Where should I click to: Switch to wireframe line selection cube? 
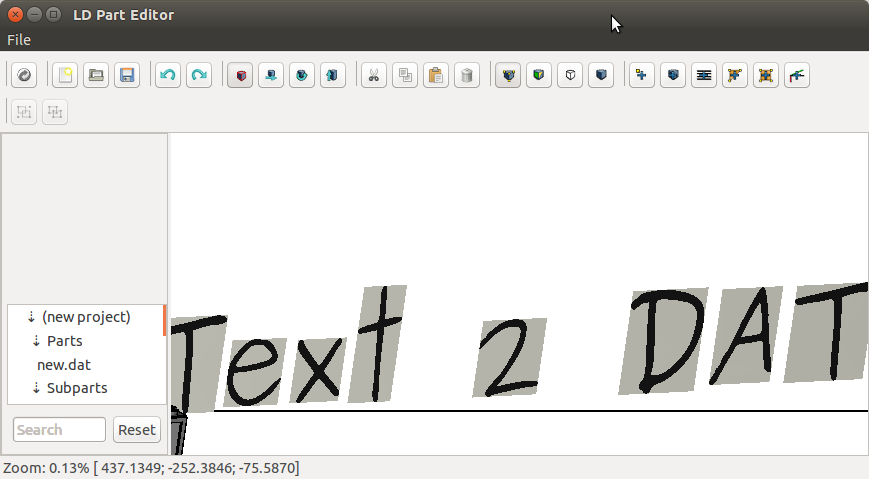point(570,75)
